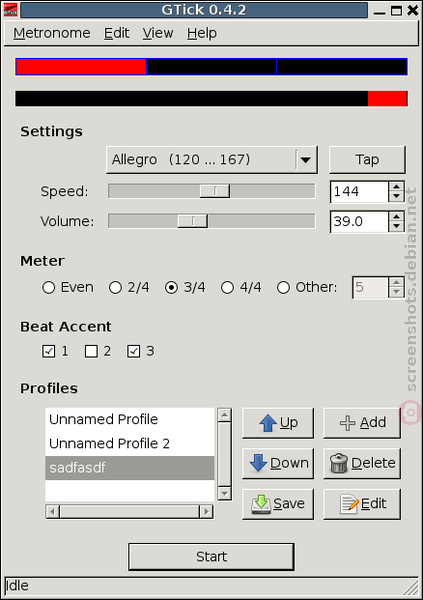
Task: Open the Allegro tempo dropdown
Action: [x=212, y=160]
